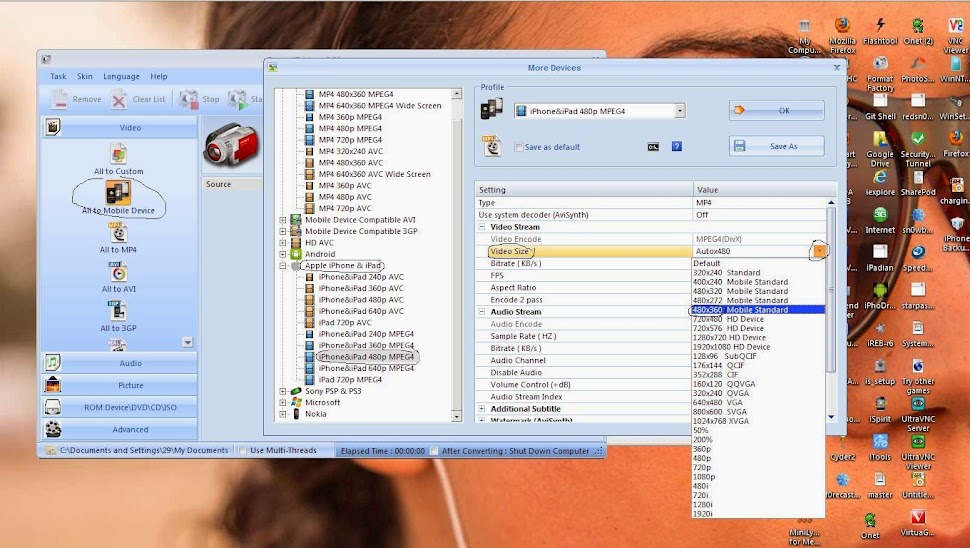The width and height of the screenshot is (970, 548).
Task: Click the Clear List toolbar icon
Action: point(119,99)
